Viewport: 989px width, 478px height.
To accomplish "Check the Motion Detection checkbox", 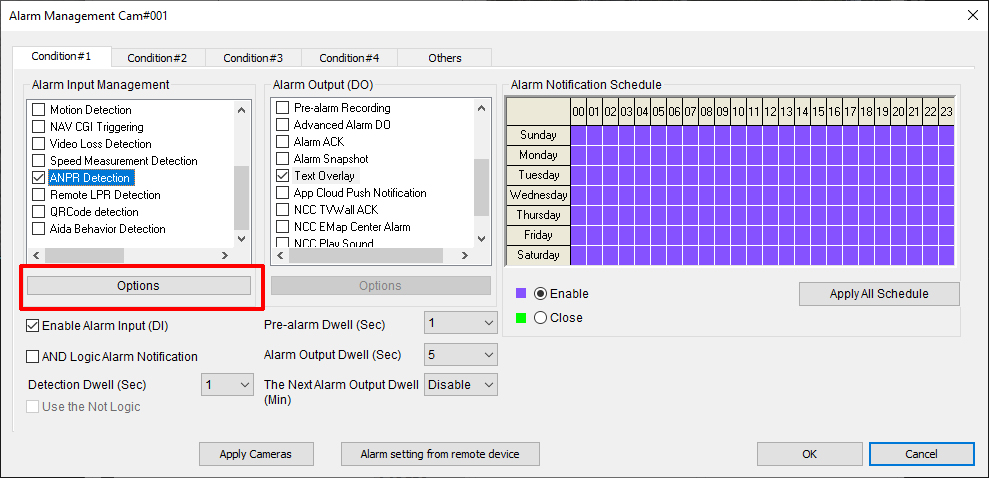I will click(x=39, y=110).
